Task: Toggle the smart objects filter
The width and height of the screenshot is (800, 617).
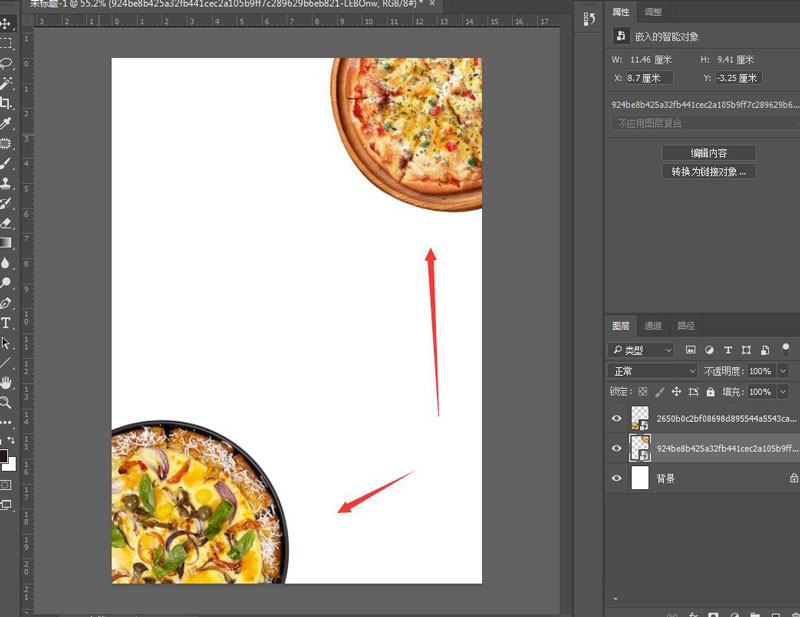Action: (765, 350)
